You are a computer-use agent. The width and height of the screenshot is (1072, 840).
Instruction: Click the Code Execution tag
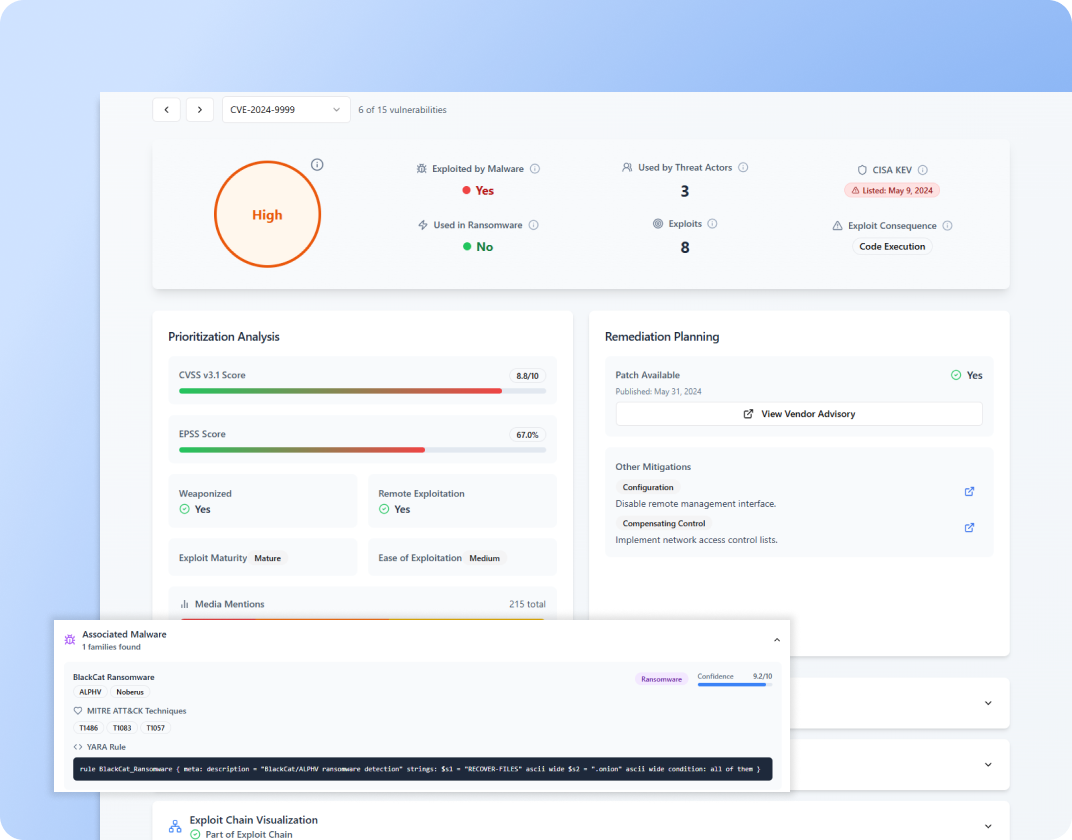pyautogui.click(x=892, y=247)
